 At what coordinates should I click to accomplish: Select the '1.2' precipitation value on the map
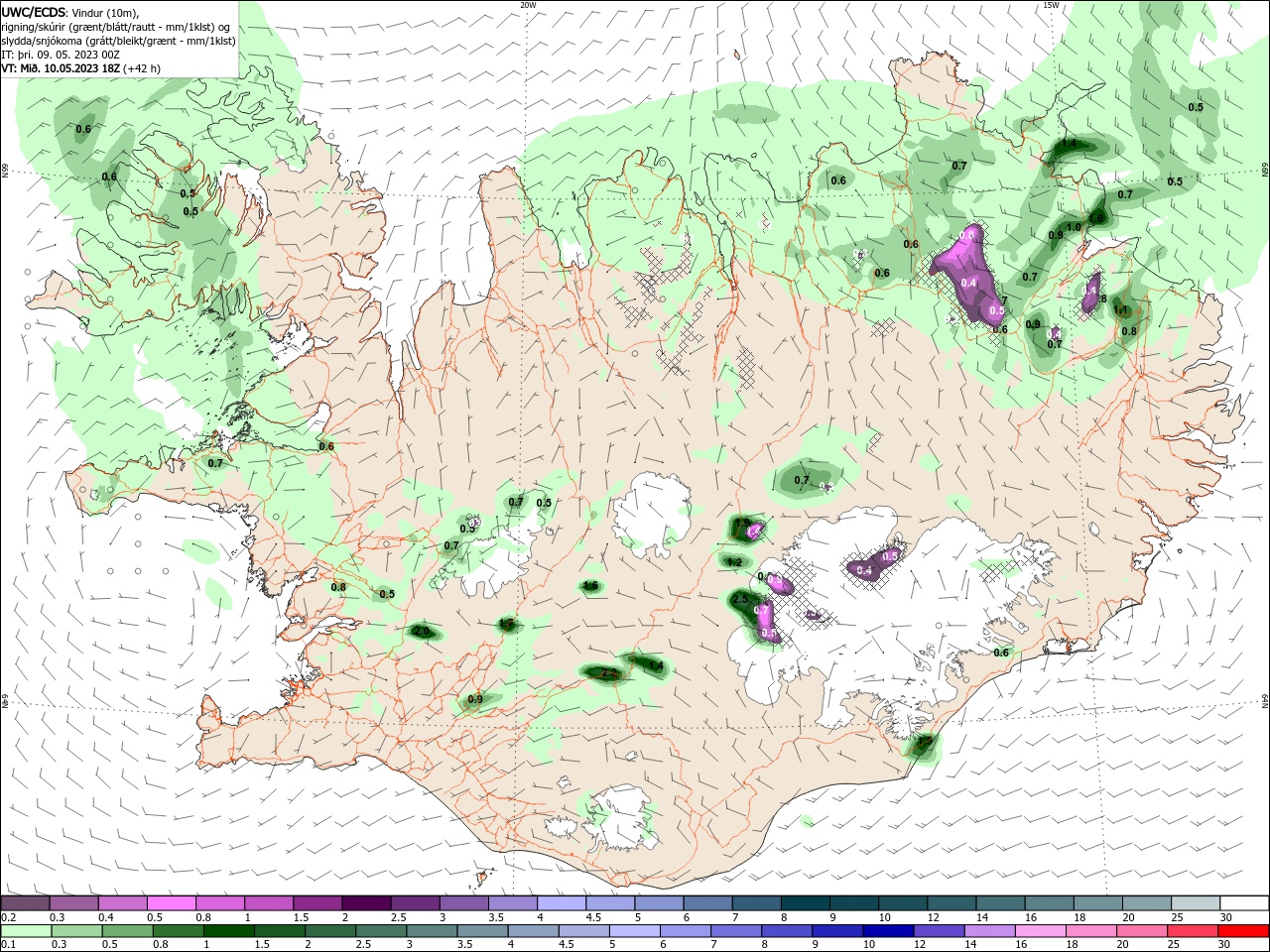(x=734, y=562)
